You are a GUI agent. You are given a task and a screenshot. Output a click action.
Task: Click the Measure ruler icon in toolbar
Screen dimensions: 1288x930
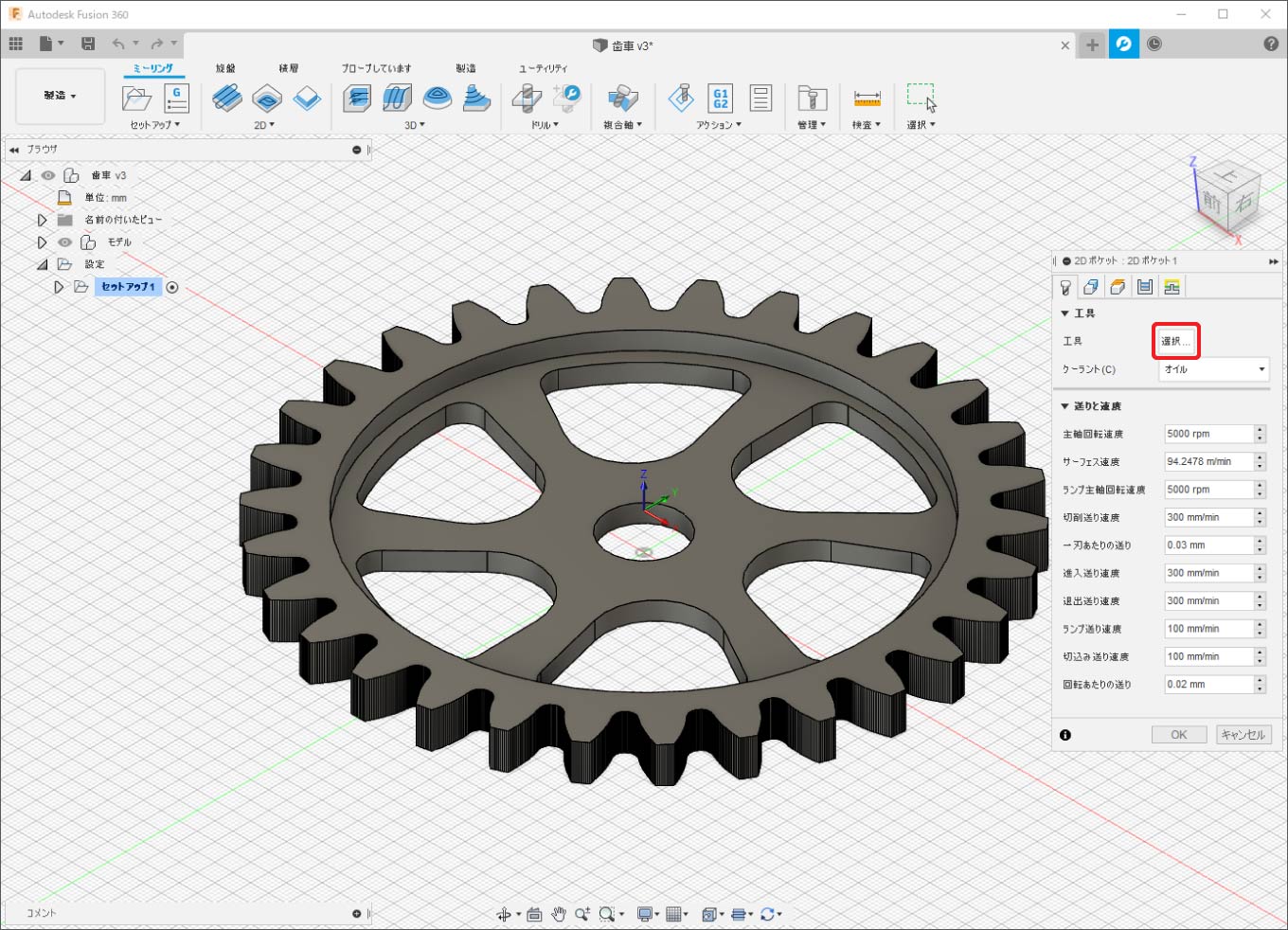click(867, 98)
